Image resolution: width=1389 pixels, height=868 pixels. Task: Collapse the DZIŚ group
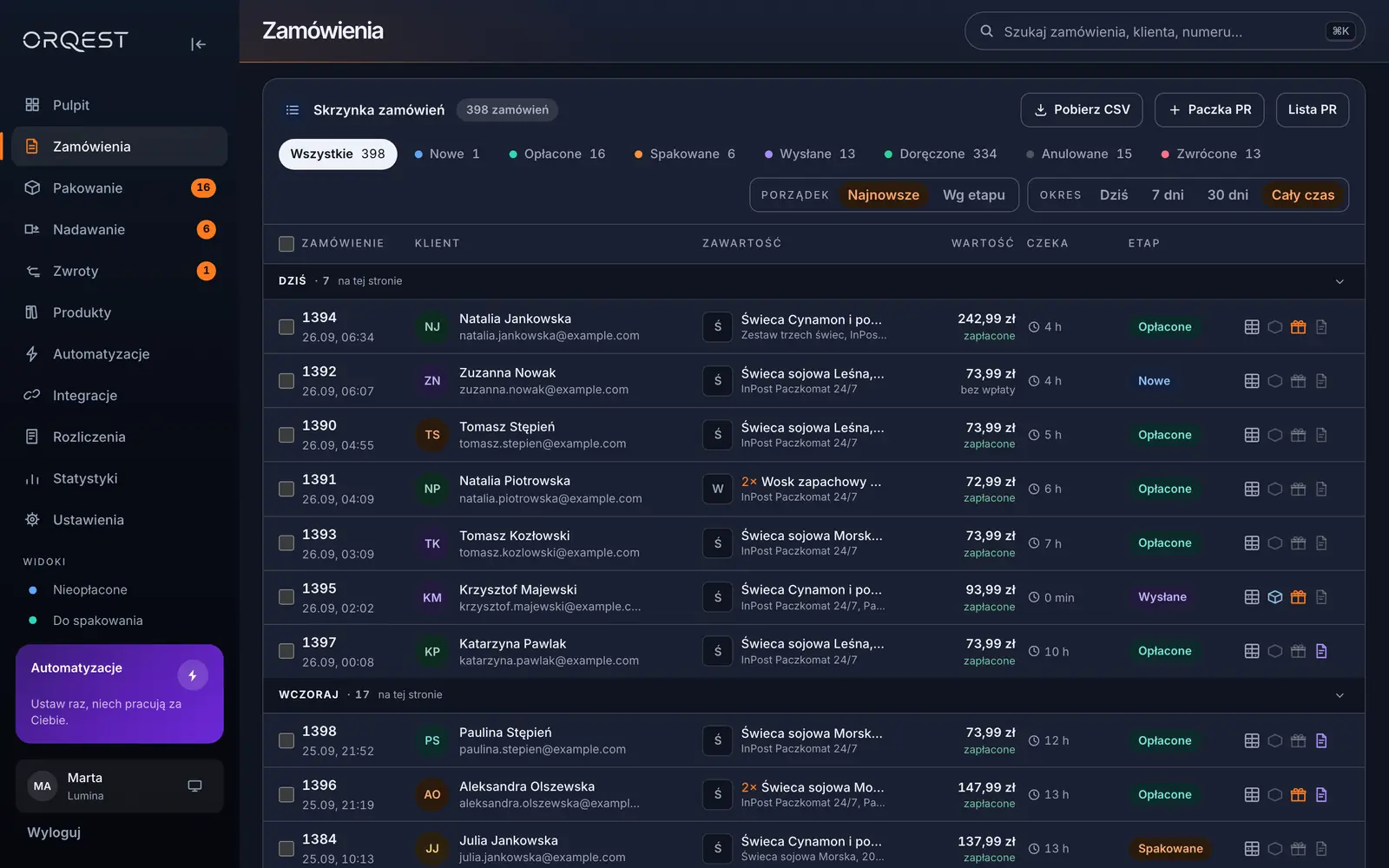point(1340,281)
